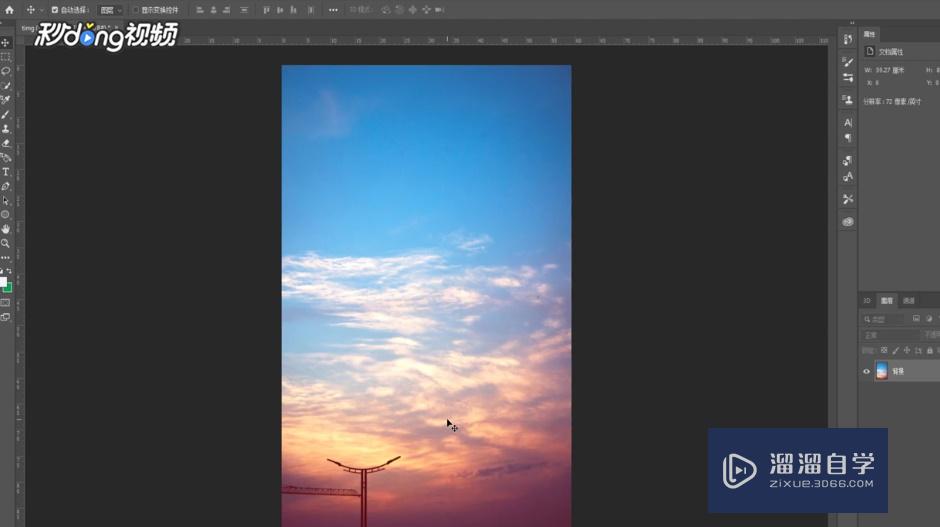Screen dimensions: 940x527
Task: Open the Paragraph panel icon
Action: pos(848,138)
